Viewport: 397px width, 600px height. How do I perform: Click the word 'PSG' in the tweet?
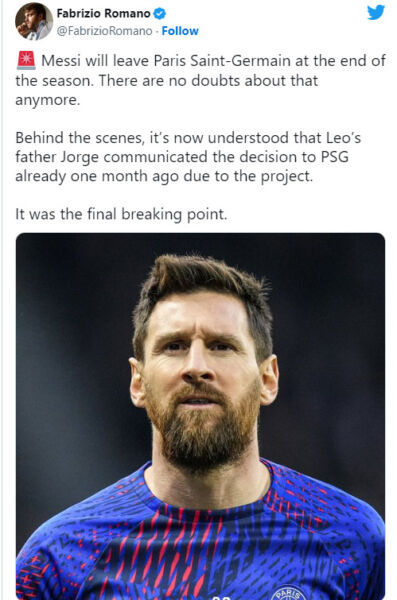[334, 157]
